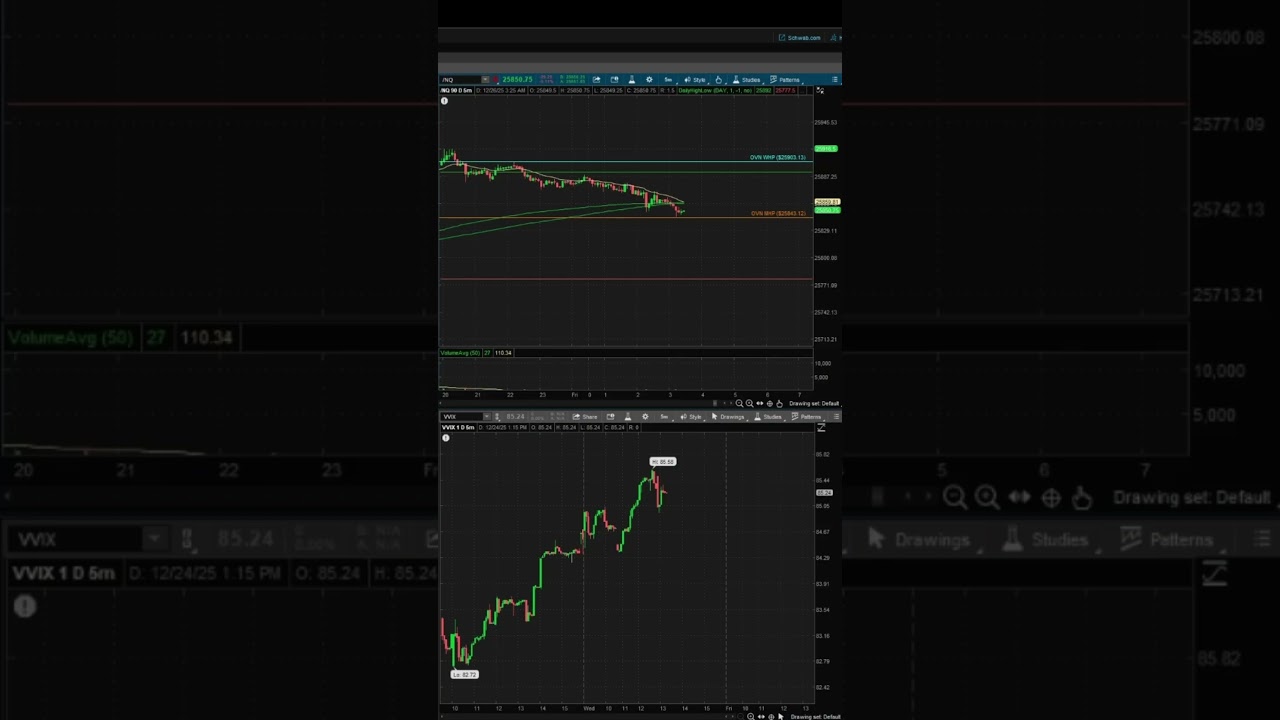This screenshot has height=720, width=1280.
Task: Click the chart snapshot icon in the VVIX toolbar
Action: pyautogui.click(x=610, y=416)
